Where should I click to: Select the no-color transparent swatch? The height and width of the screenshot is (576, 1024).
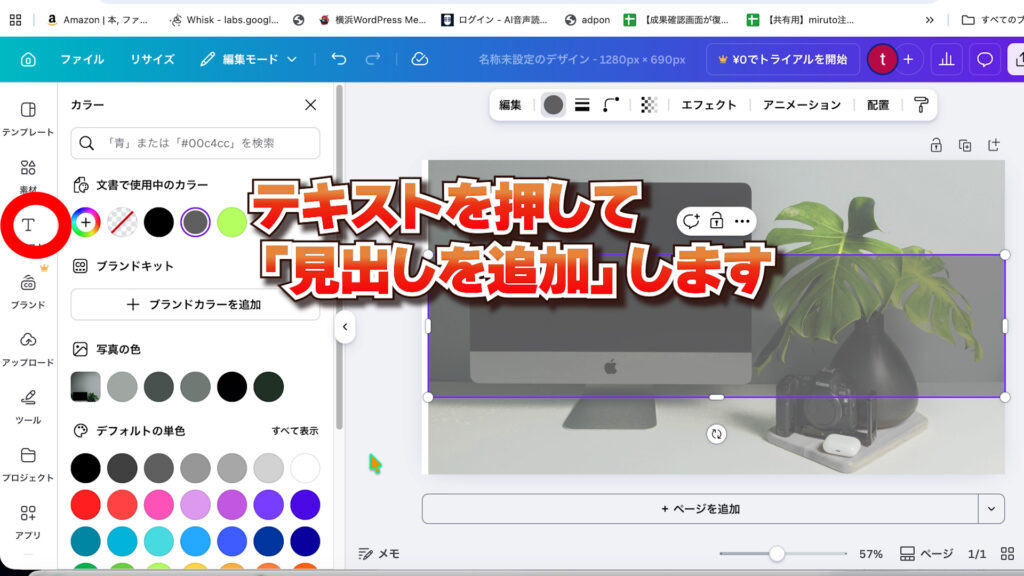(122, 222)
